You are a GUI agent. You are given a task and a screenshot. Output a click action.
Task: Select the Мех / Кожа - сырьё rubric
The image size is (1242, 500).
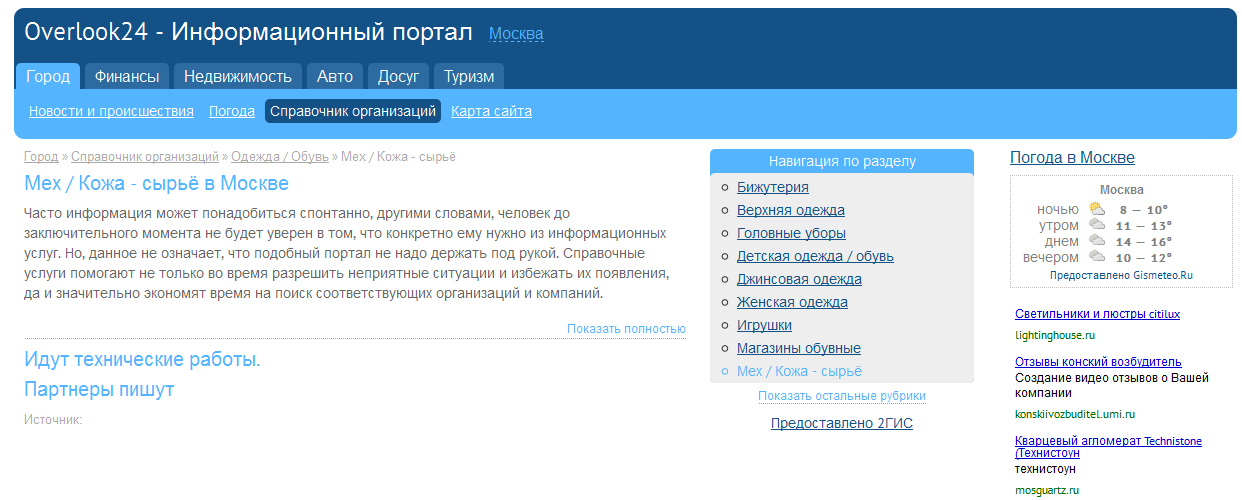point(799,371)
